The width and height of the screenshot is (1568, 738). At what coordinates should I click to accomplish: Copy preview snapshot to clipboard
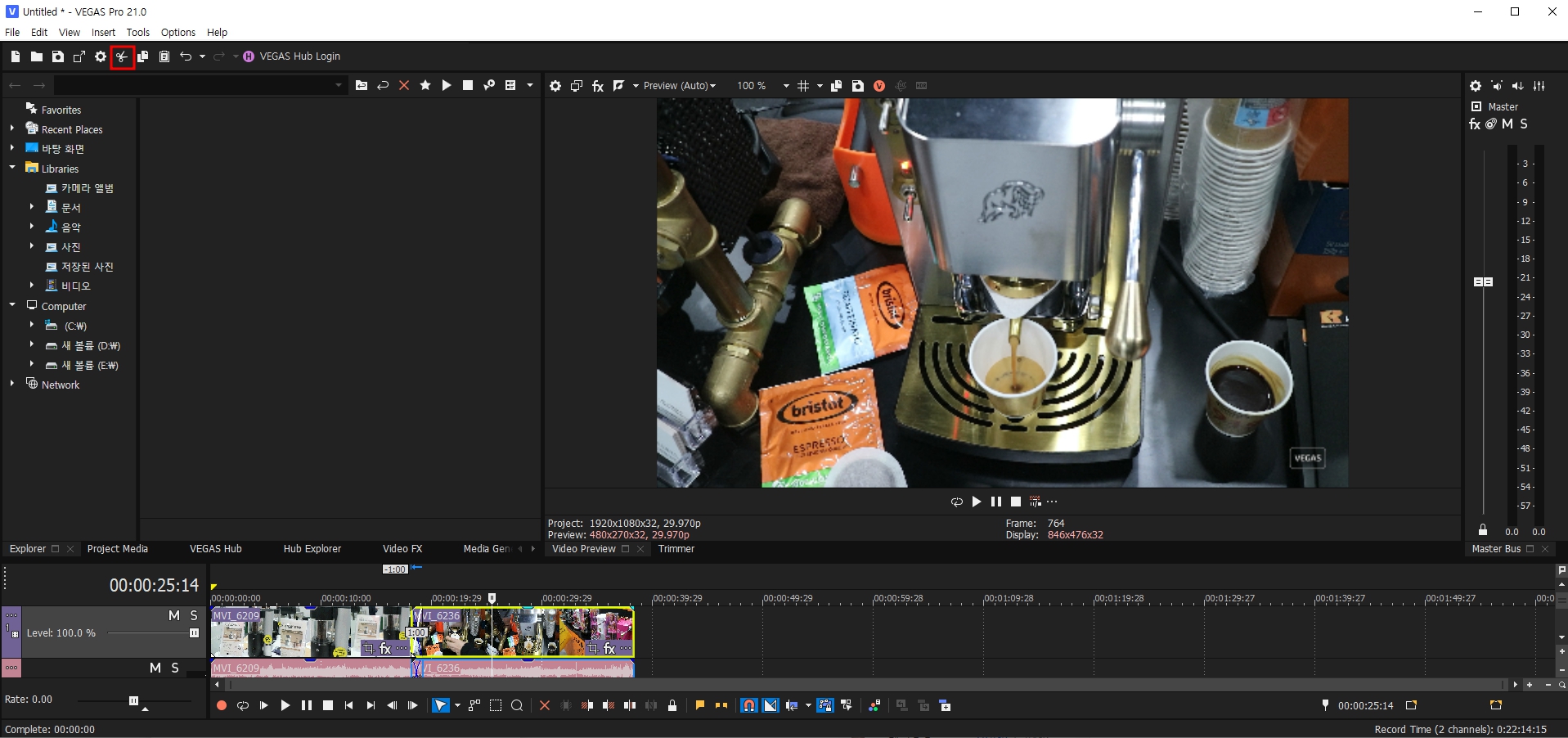pos(837,86)
